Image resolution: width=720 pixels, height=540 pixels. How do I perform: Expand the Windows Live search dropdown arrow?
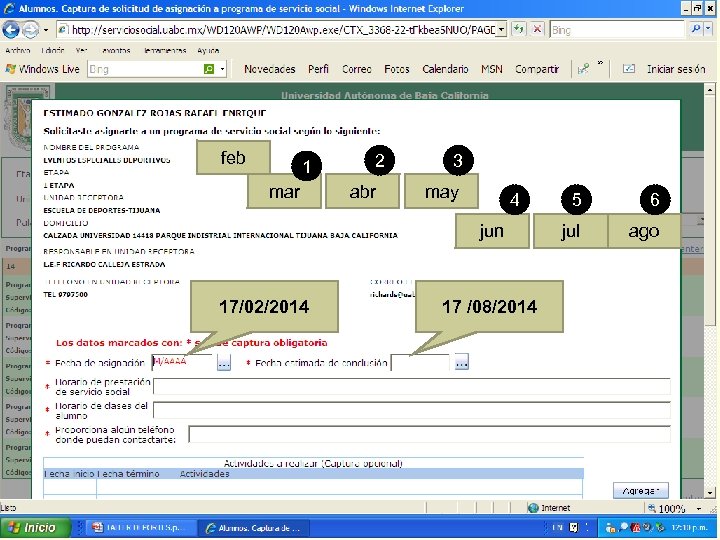[x=222, y=69]
